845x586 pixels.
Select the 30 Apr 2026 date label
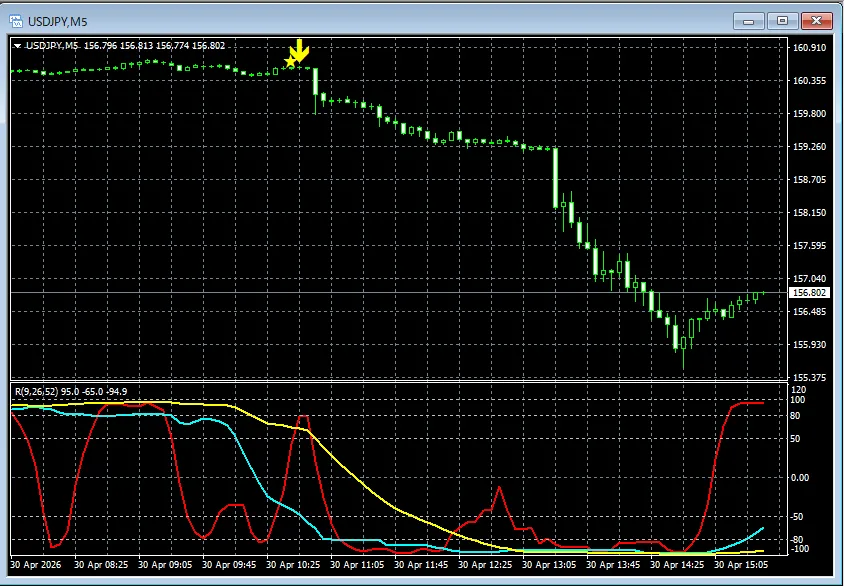(x=36, y=564)
